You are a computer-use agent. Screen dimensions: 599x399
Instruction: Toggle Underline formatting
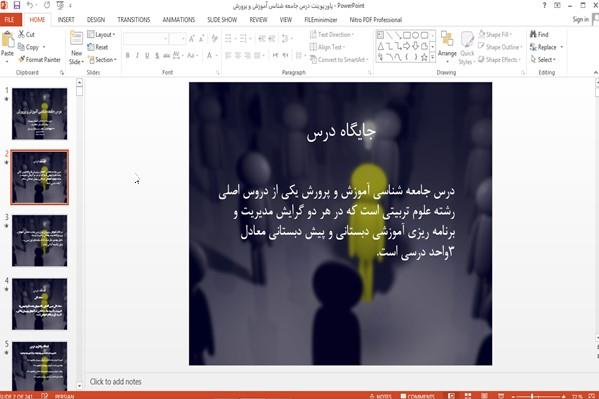coord(147,55)
